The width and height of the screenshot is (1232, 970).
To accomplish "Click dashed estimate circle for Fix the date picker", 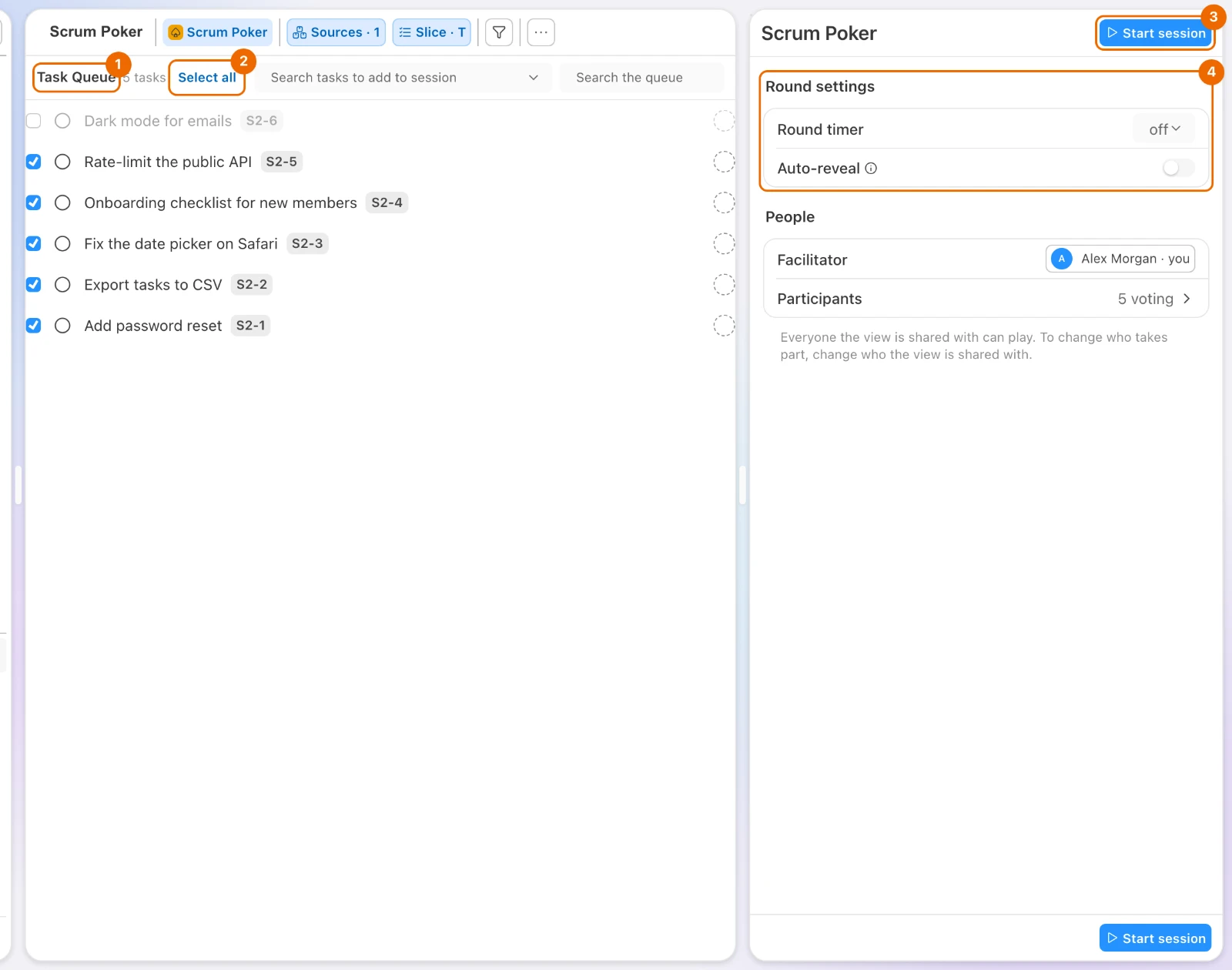I will click(724, 243).
